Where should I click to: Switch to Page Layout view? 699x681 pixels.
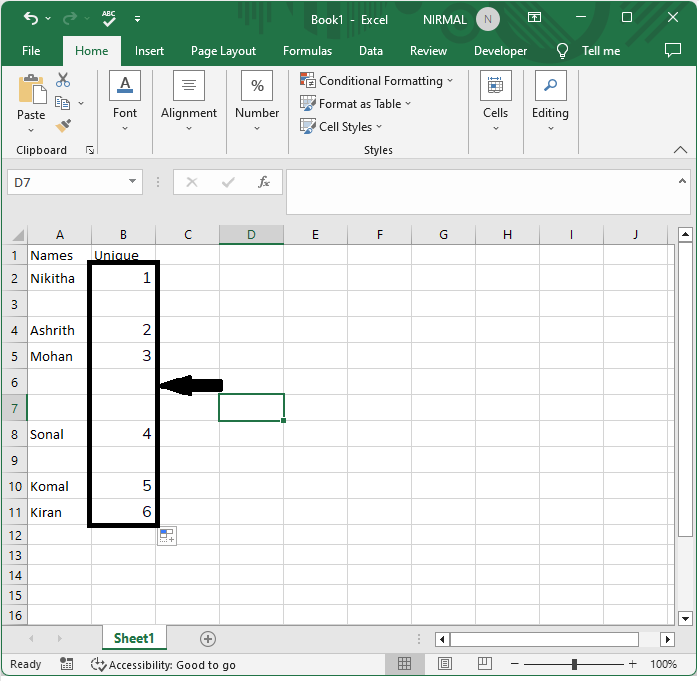(x=444, y=664)
